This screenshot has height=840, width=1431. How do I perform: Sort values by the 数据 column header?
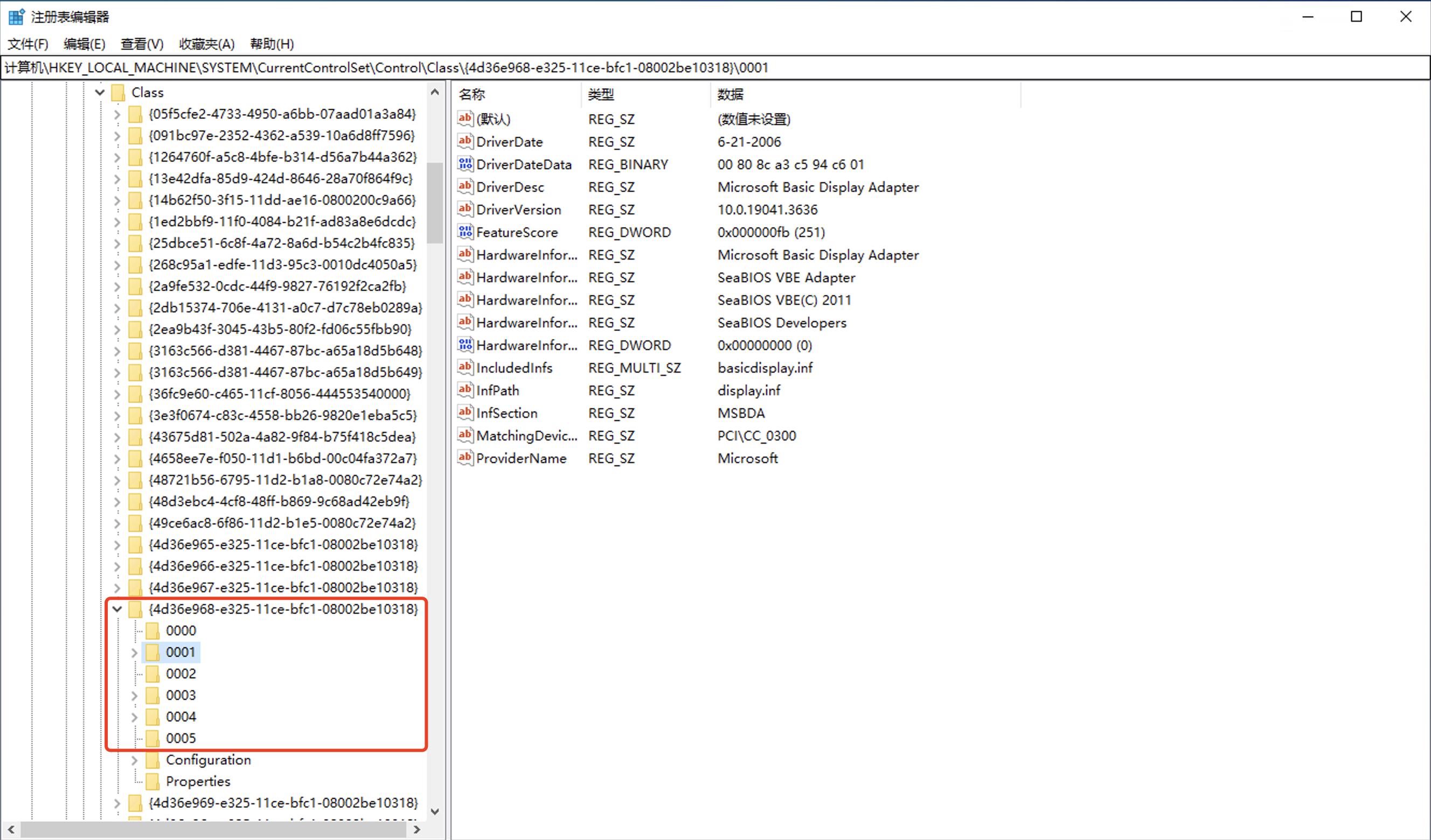click(x=865, y=94)
